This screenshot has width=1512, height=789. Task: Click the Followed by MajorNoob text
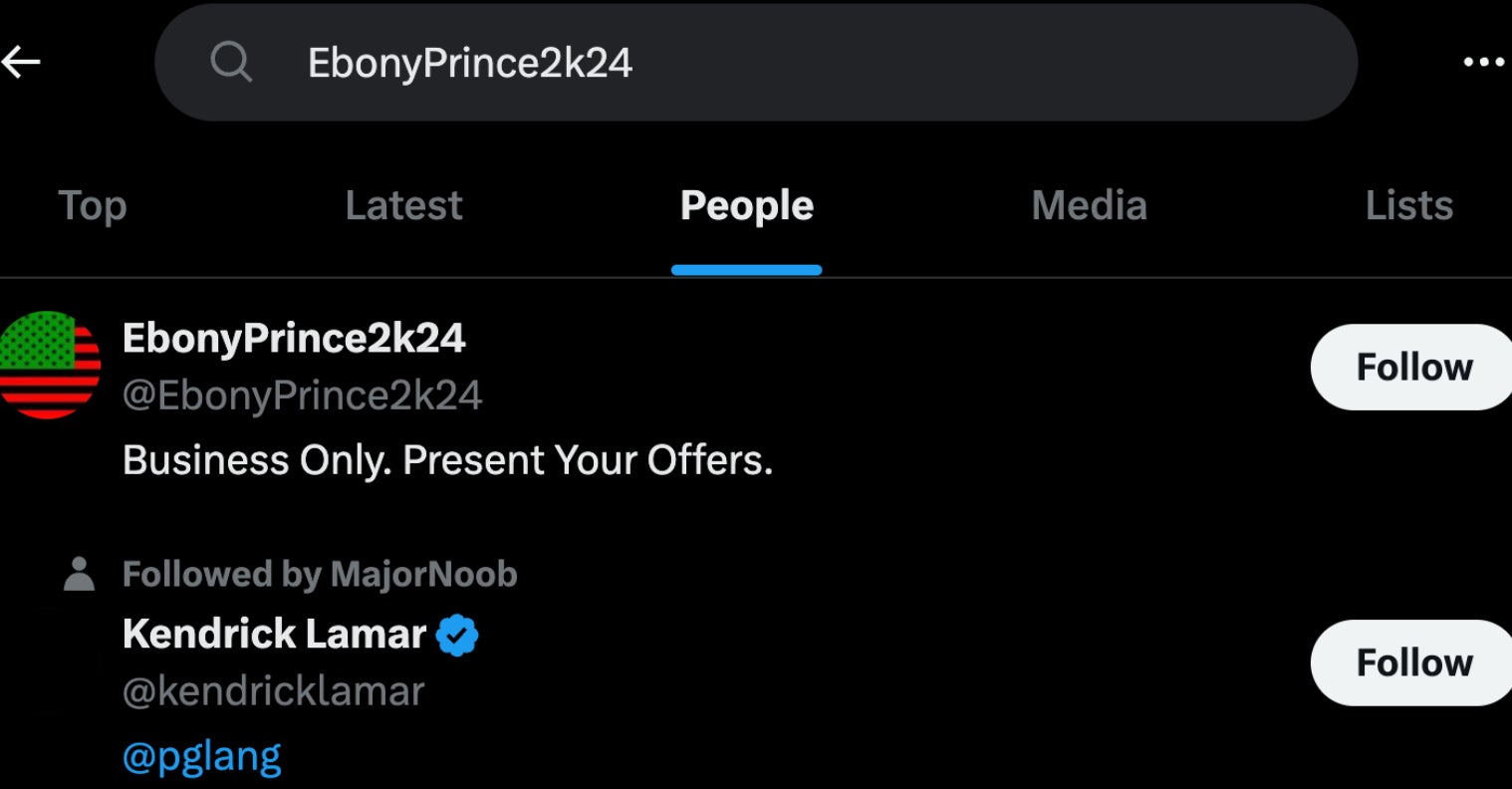pyautogui.click(x=320, y=574)
